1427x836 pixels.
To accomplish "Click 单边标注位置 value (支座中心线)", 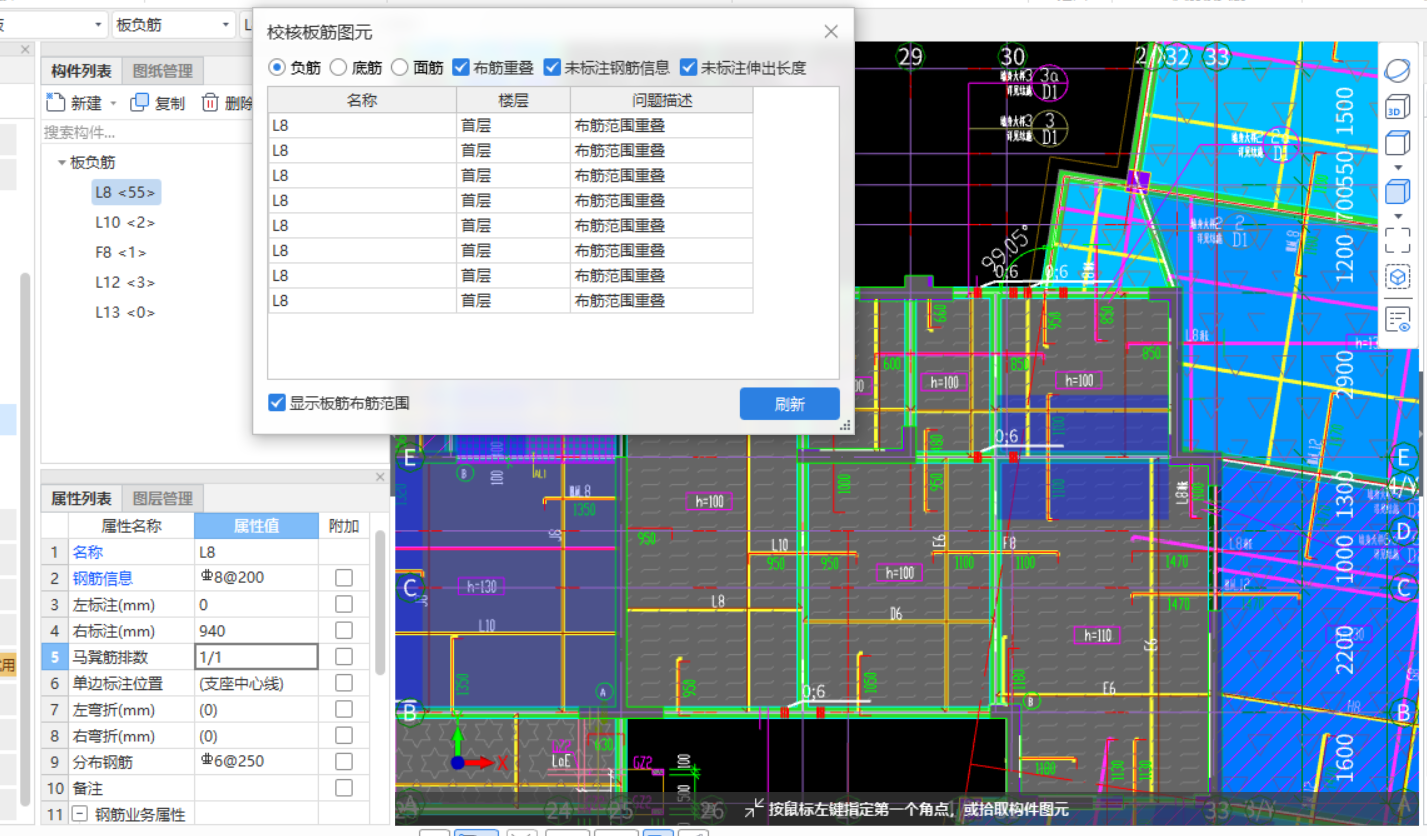I will coord(256,683).
